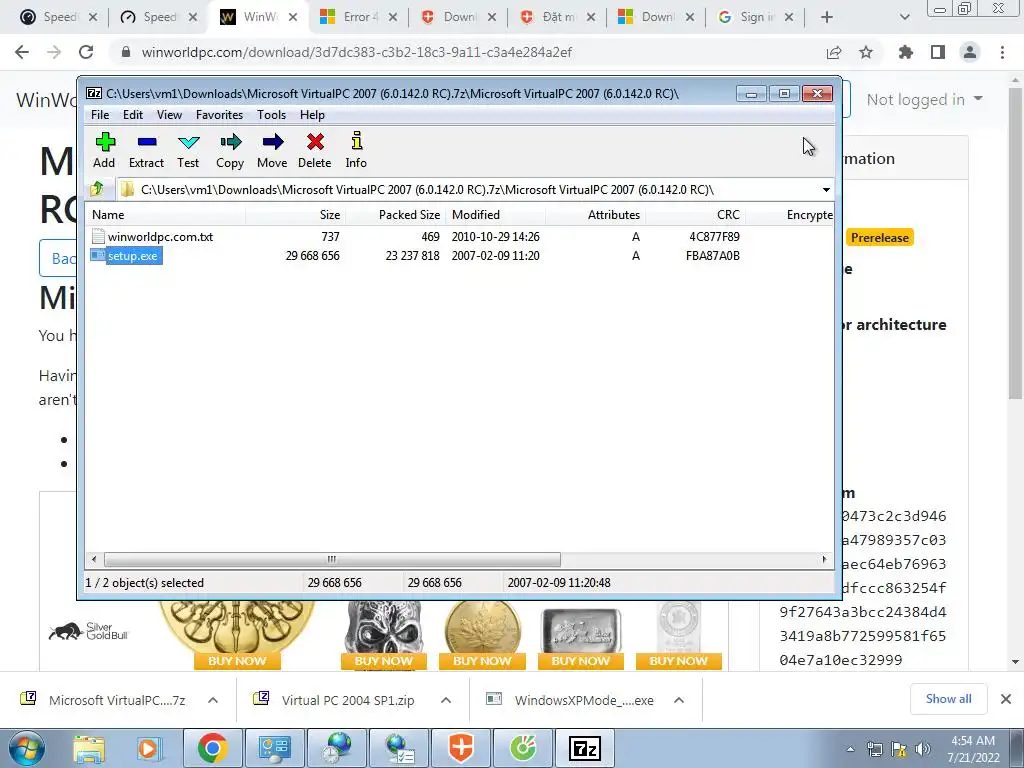Viewport: 1024px width, 768px height.
Task: Select the setup.exe file icon
Action: [98, 255]
